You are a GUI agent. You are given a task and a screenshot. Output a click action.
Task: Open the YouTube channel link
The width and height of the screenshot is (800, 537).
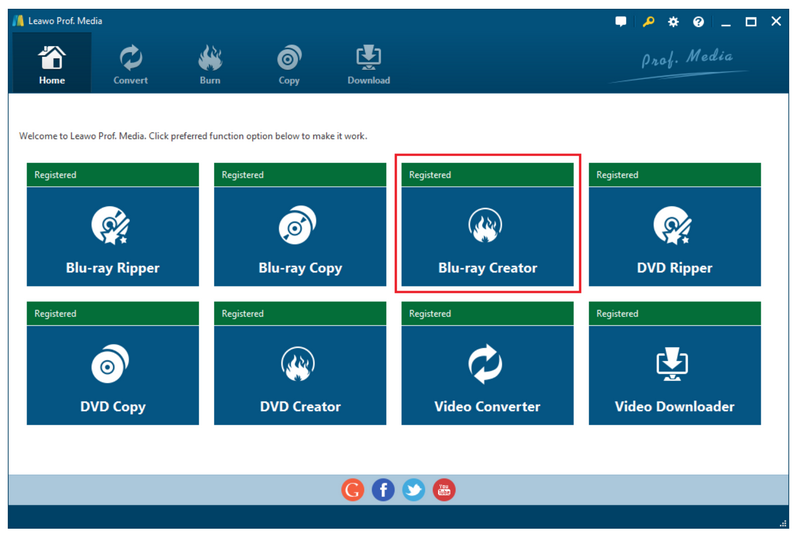click(444, 489)
